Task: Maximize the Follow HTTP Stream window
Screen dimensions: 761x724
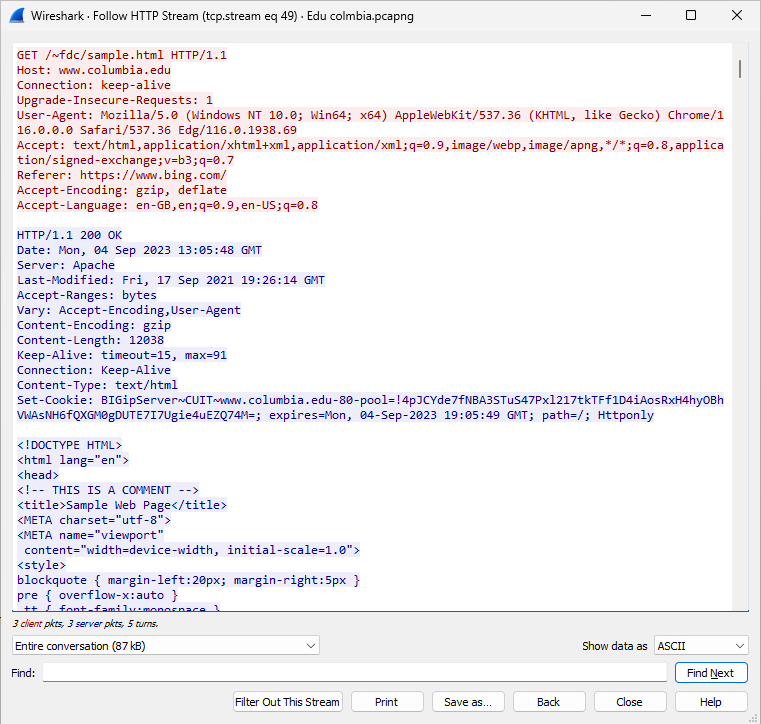Action: (x=691, y=16)
